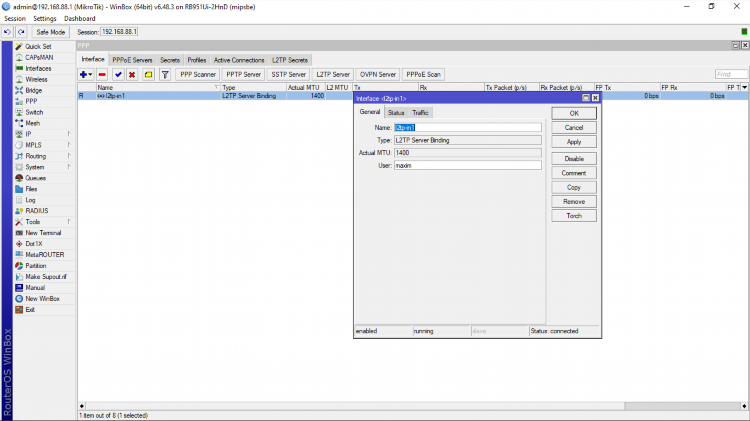Open New WinBox in the sidebar
The width and height of the screenshot is (750, 421).
click(42, 299)
